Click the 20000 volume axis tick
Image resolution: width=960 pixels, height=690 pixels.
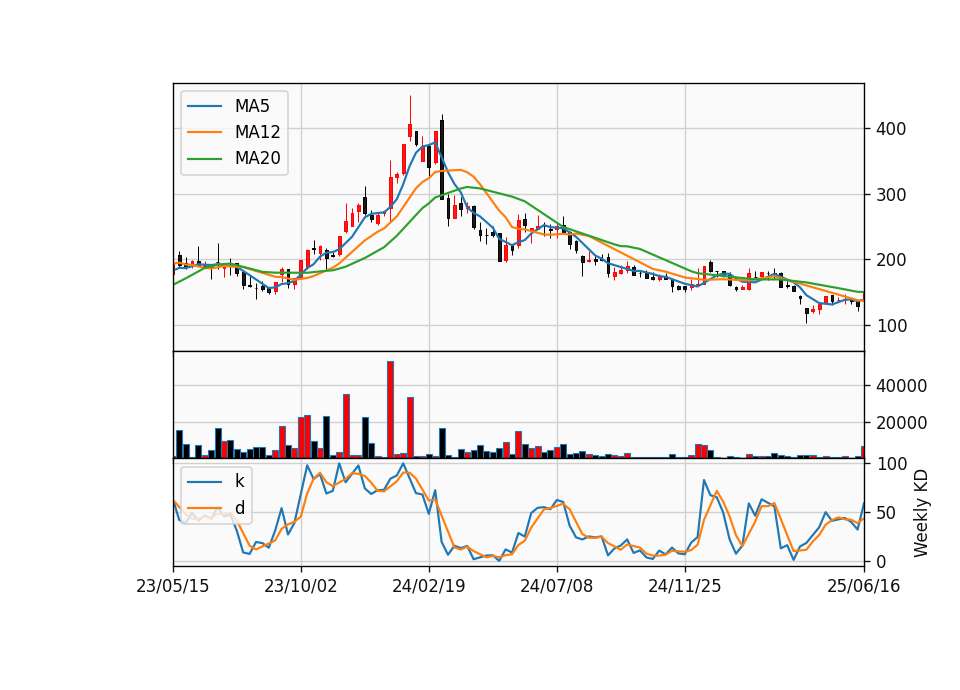click(901, 422)
